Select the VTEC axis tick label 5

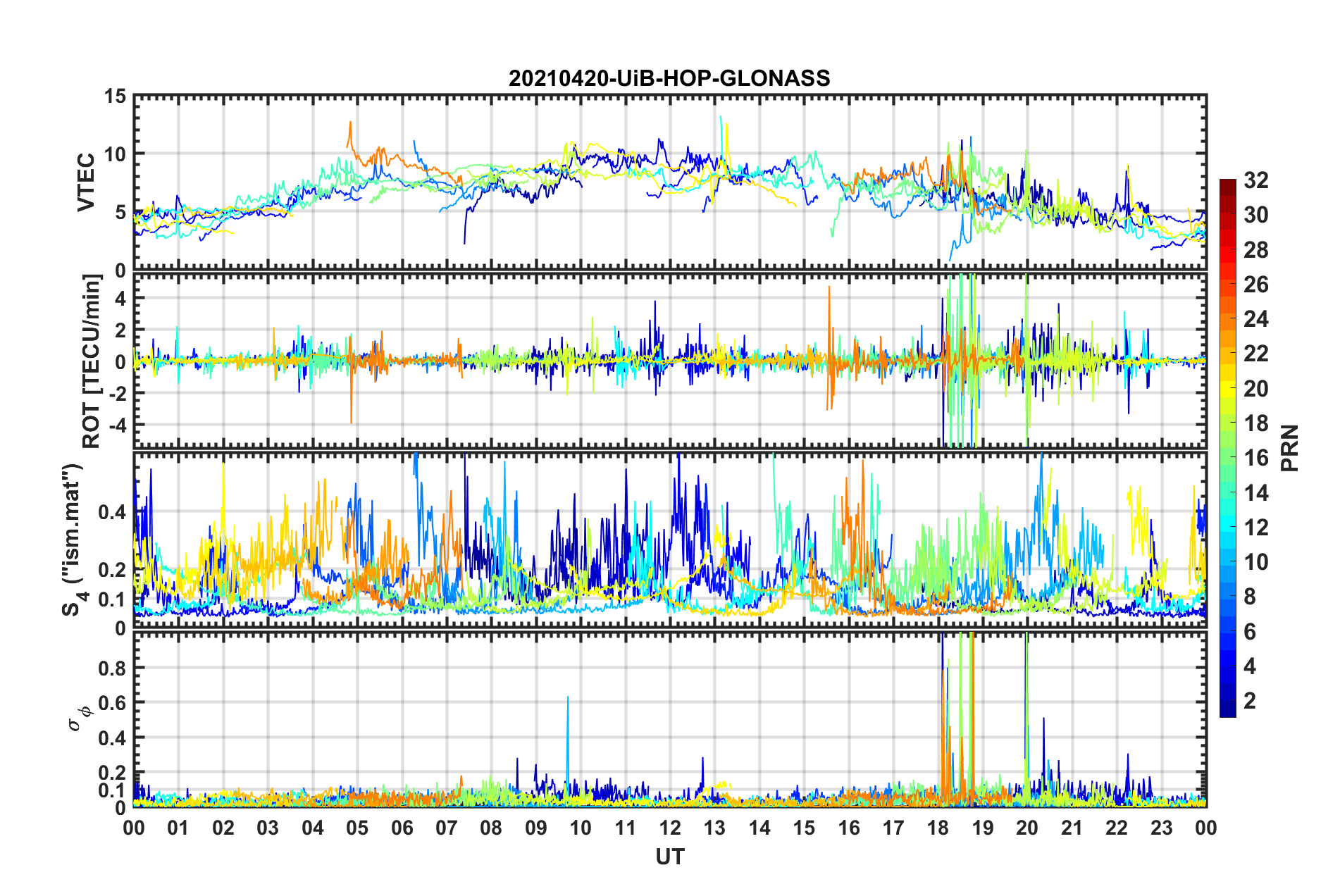coord(120,212)
